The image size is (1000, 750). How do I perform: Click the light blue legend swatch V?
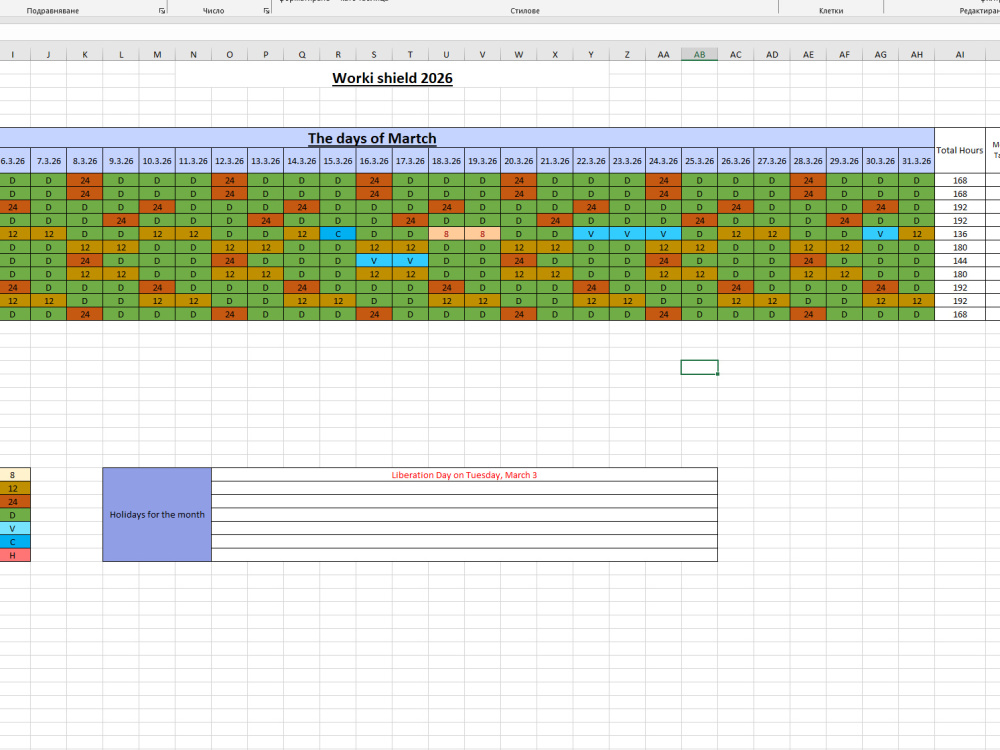13,529
